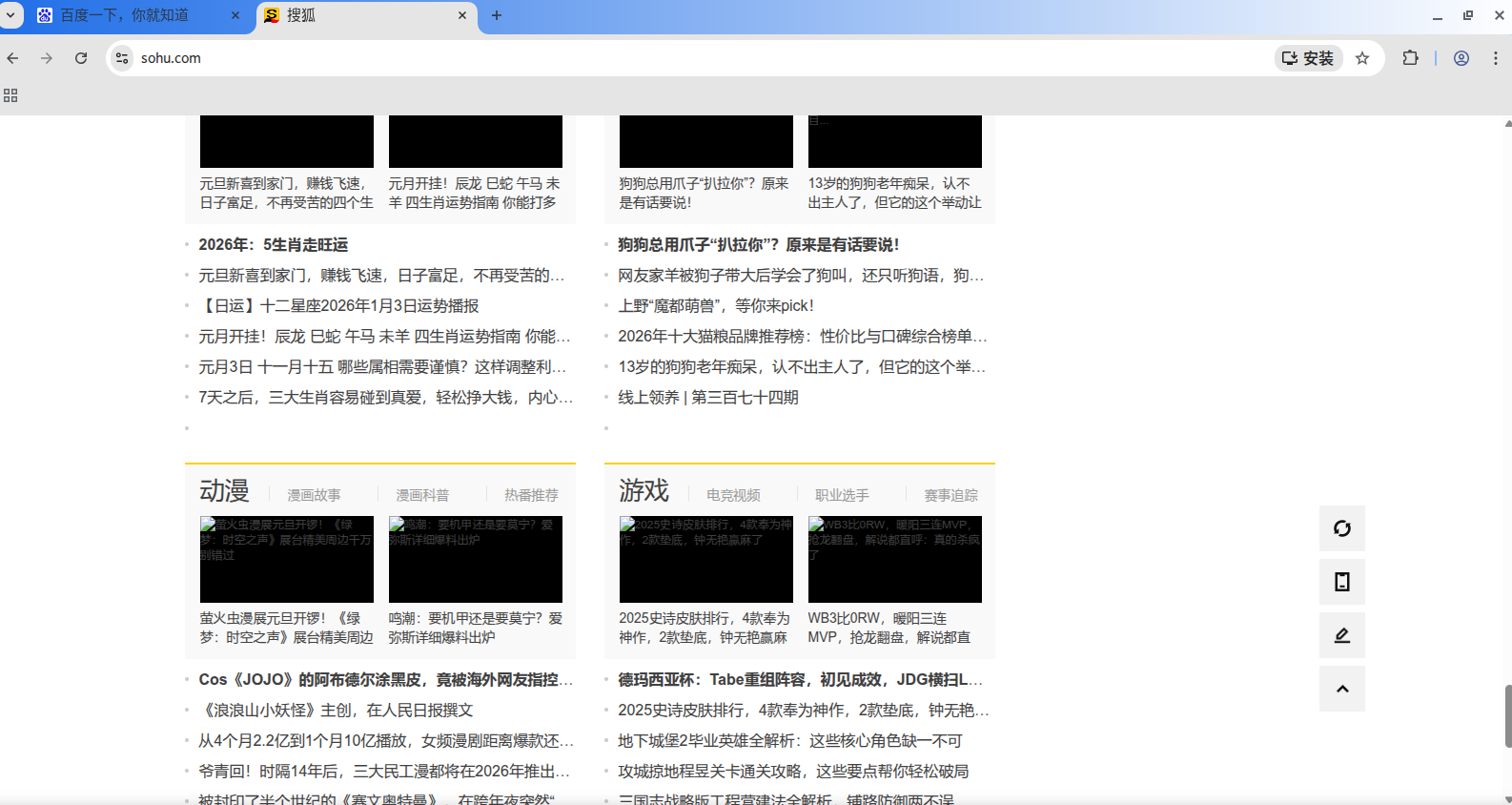Viewport: 1512px width, 805px height.
Task: Click the floating edit pencil icon
Action: [x=1342, y=635]
